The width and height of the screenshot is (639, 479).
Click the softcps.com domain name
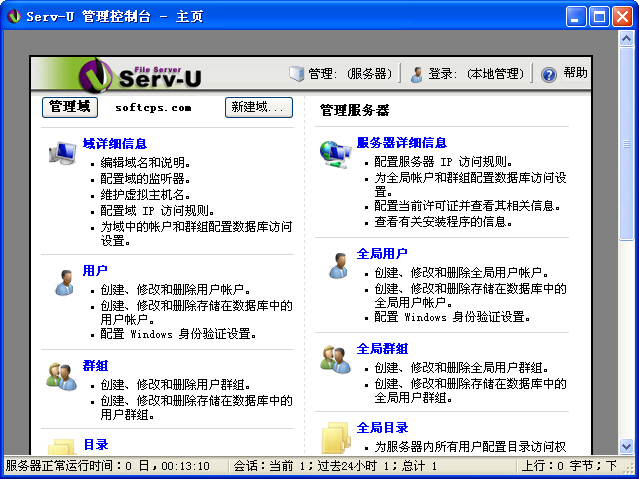[153, 108]
